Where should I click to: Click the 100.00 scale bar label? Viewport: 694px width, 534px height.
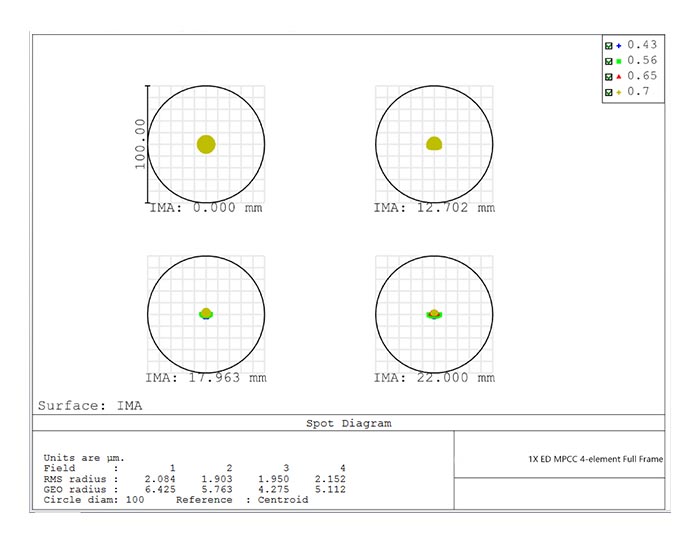click(140, 143)
